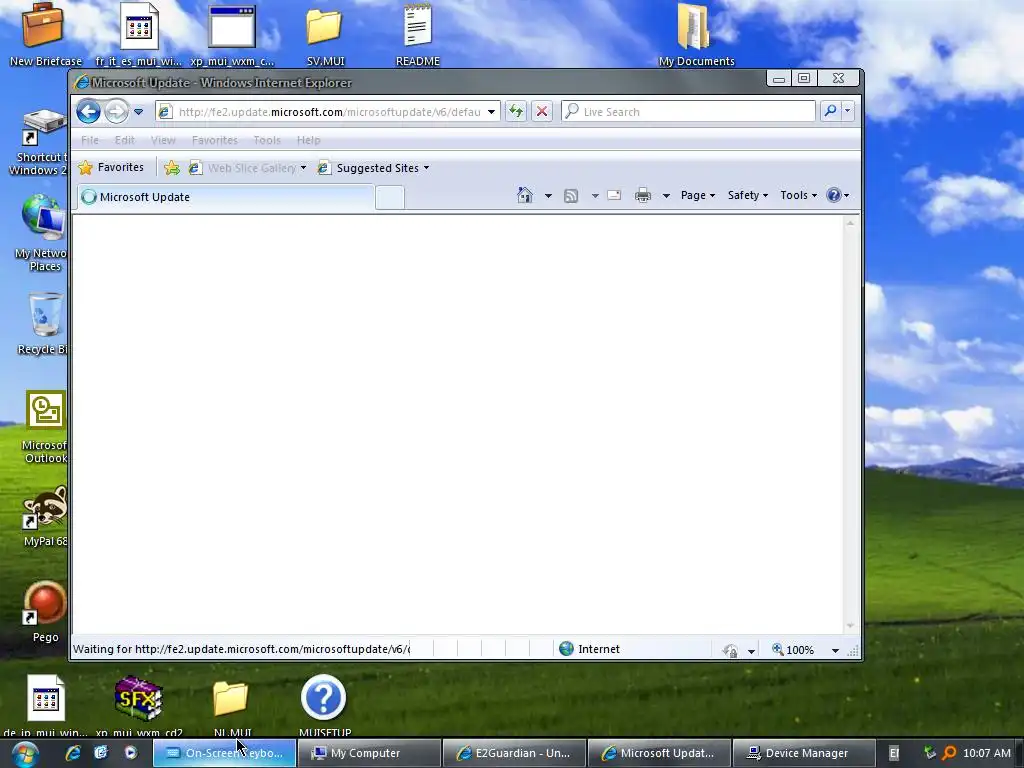Click the vertical scrollbar up arrow

pos(850,223)
